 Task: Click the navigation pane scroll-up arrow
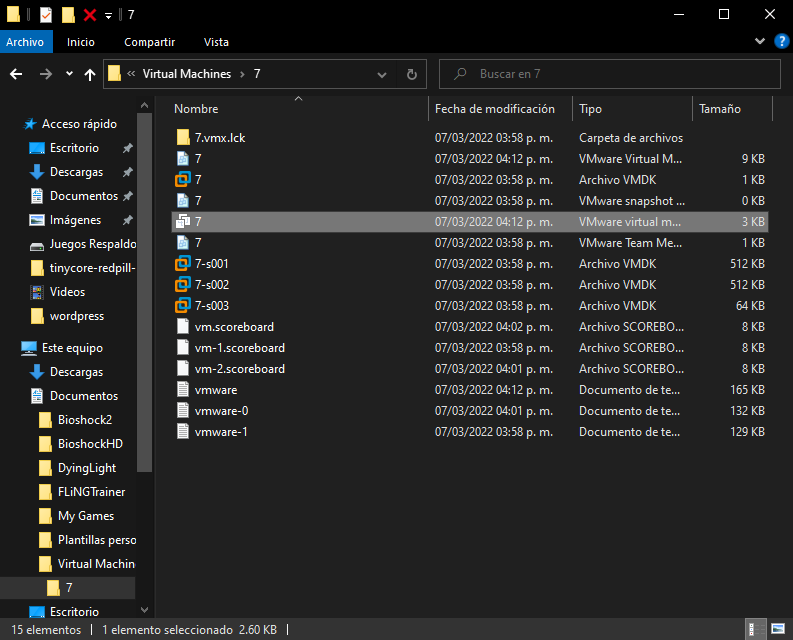(144, 105)
